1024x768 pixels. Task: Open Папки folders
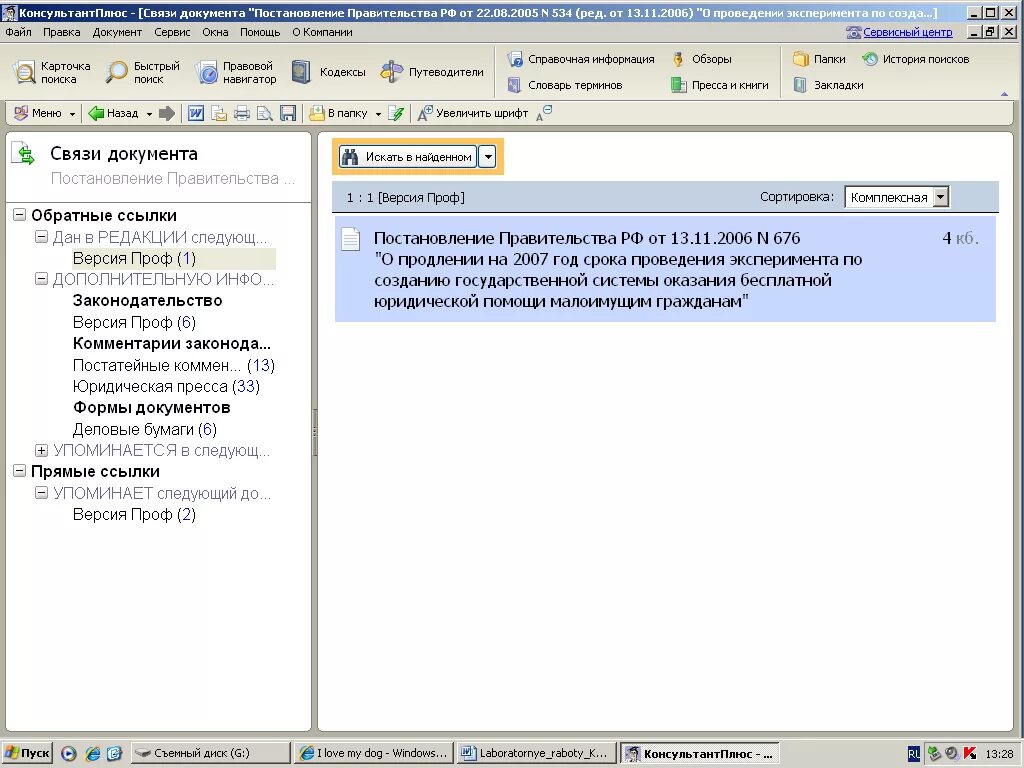tap(819, 59)
